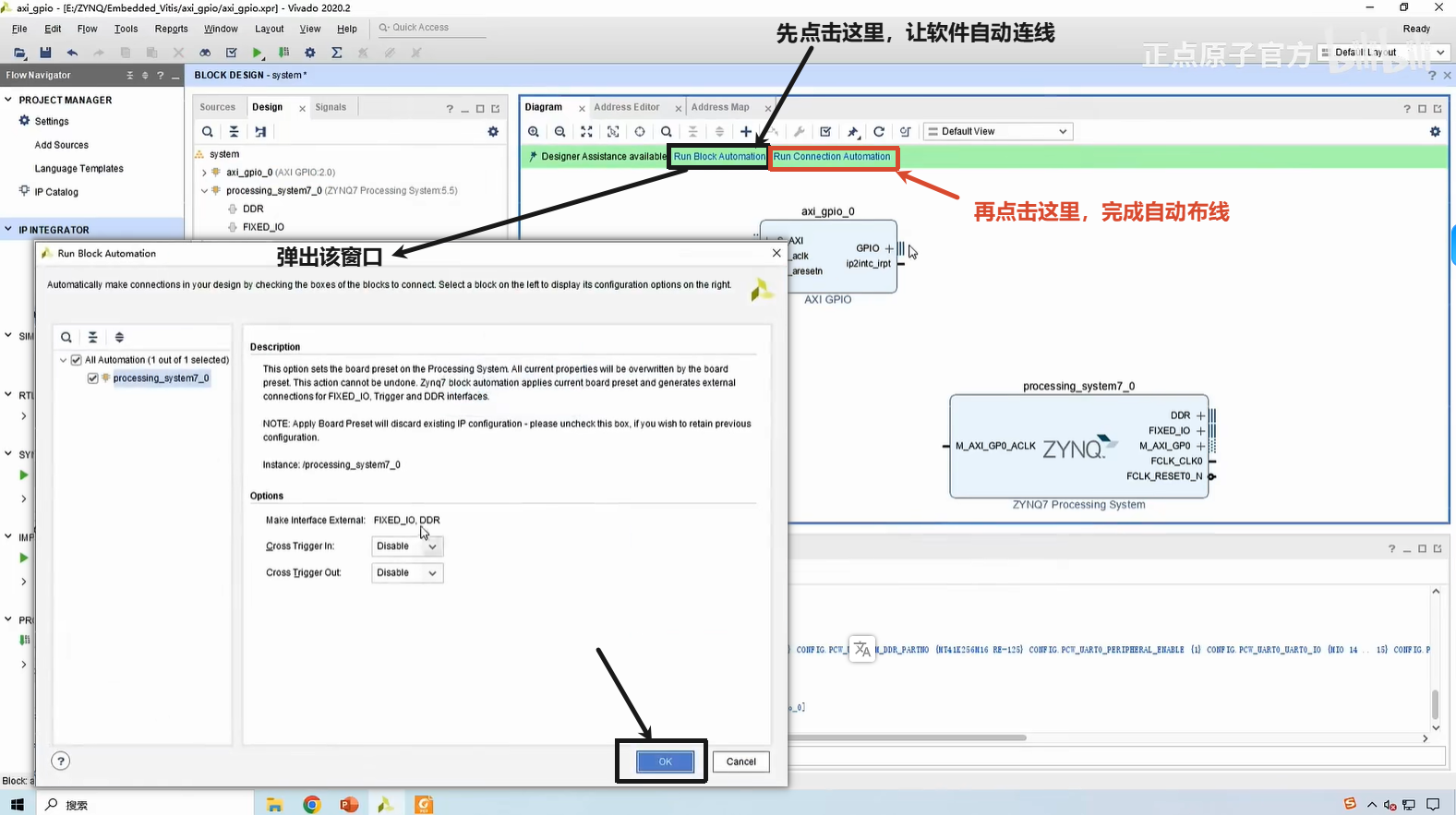
Task: Click the Select Area icon in Diagram toolbar
Action: 613,132
